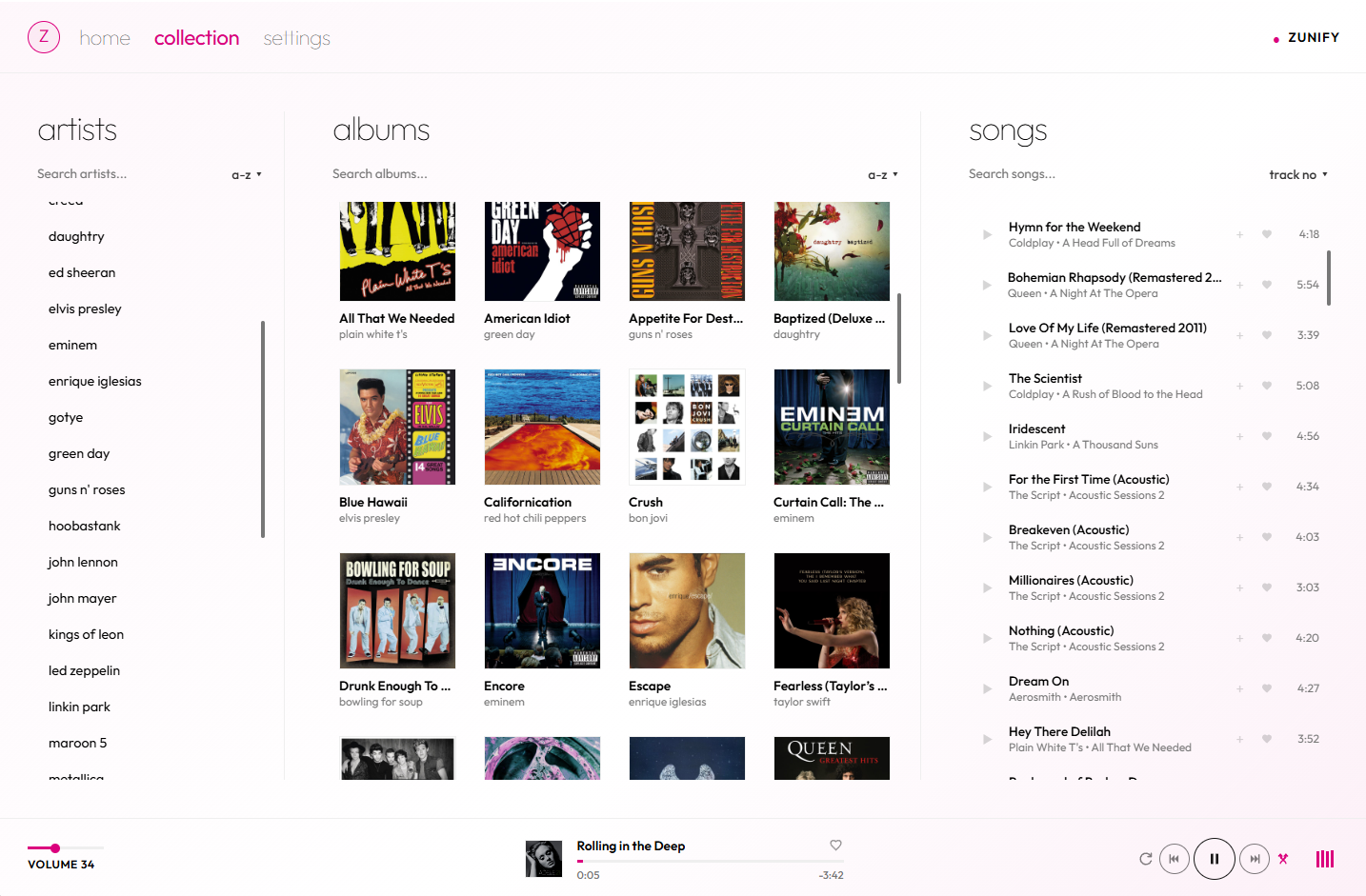Open the settings tab
1366x896 pixels.
pos(297,38)
